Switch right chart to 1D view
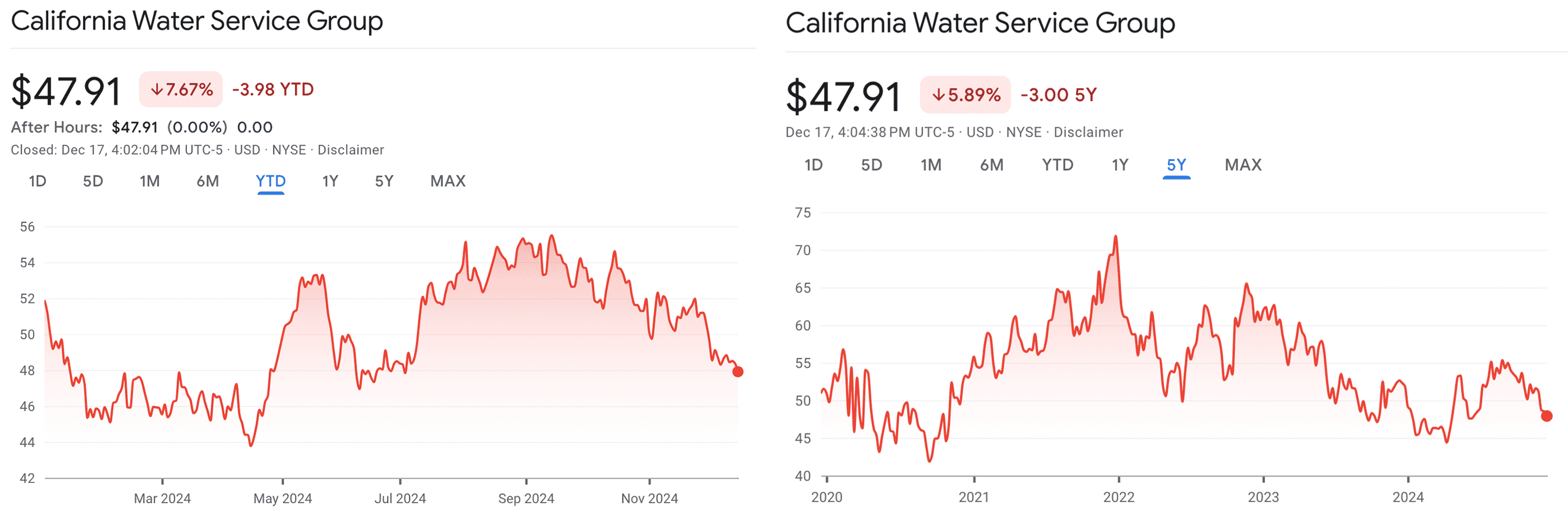The height and width of the screenshot is (523, 1568). [814, 164]
